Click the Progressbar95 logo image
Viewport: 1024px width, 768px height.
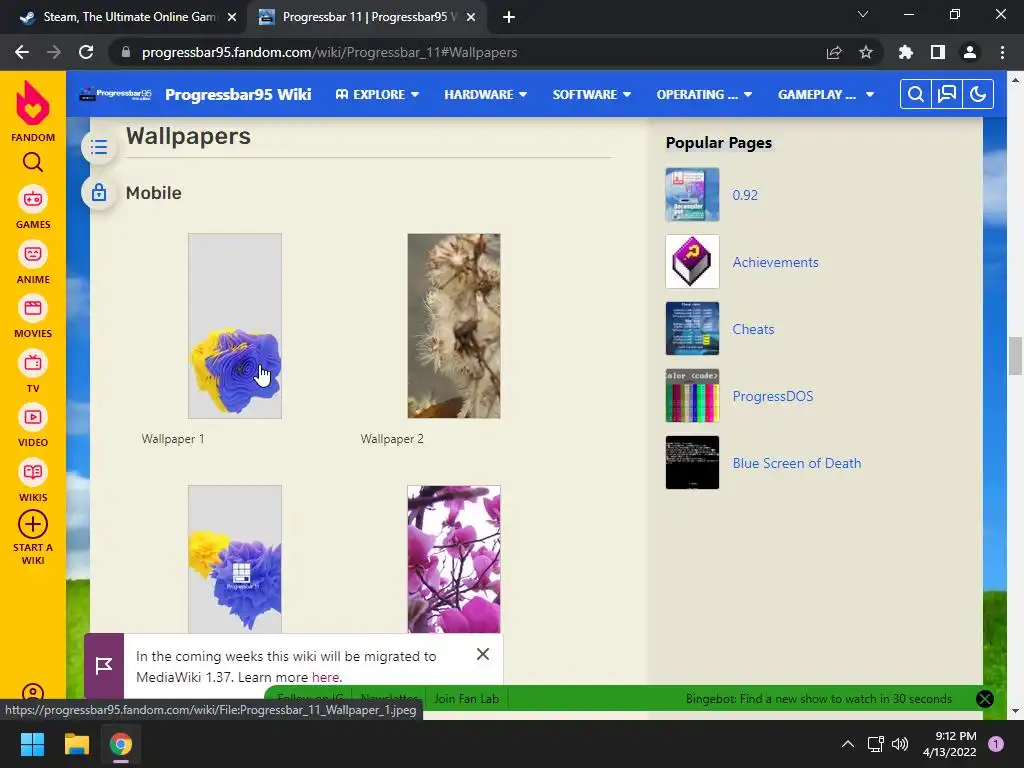[115, 95]
